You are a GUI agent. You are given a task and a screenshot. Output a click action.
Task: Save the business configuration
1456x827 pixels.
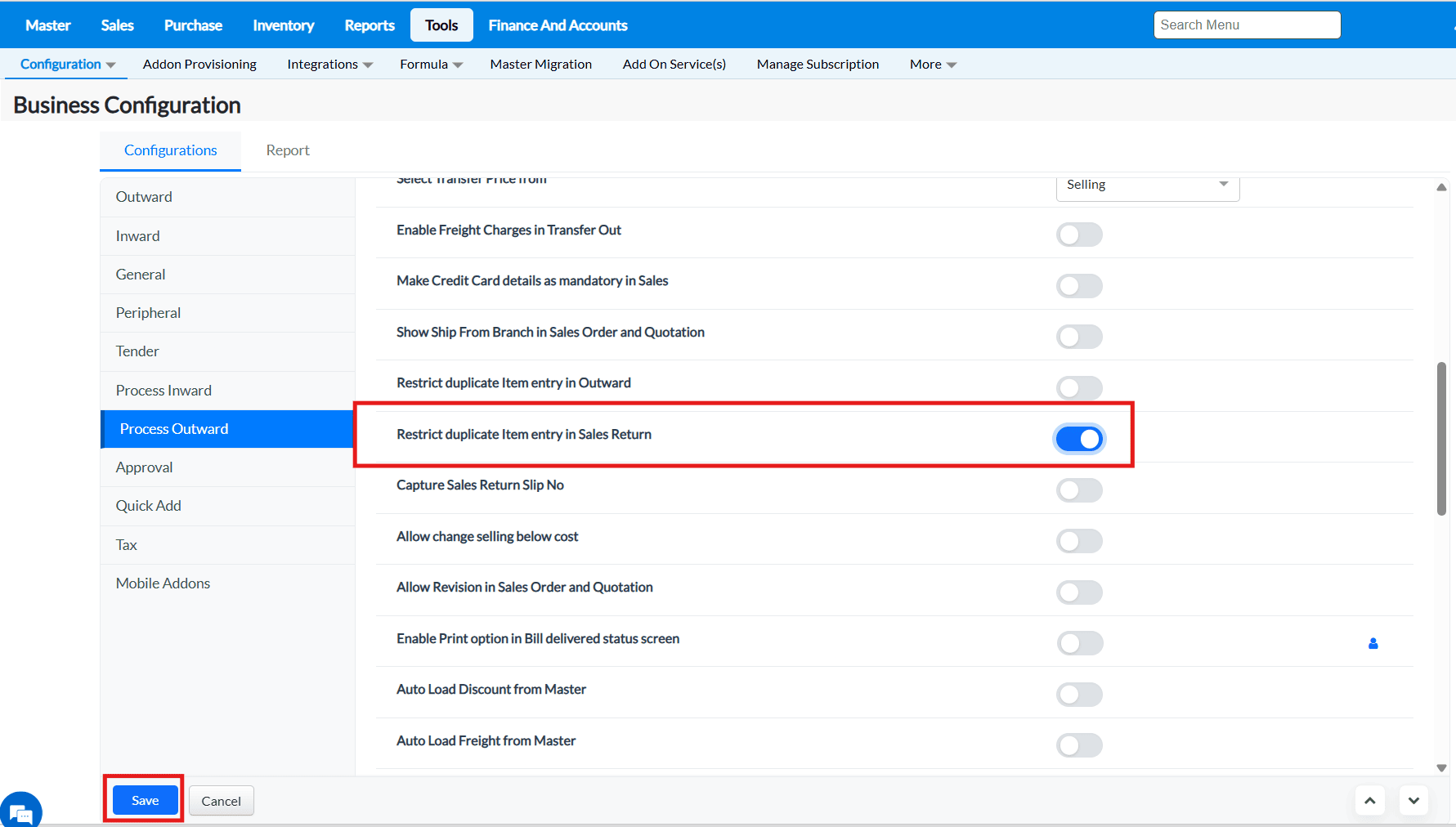pos(145,801)
